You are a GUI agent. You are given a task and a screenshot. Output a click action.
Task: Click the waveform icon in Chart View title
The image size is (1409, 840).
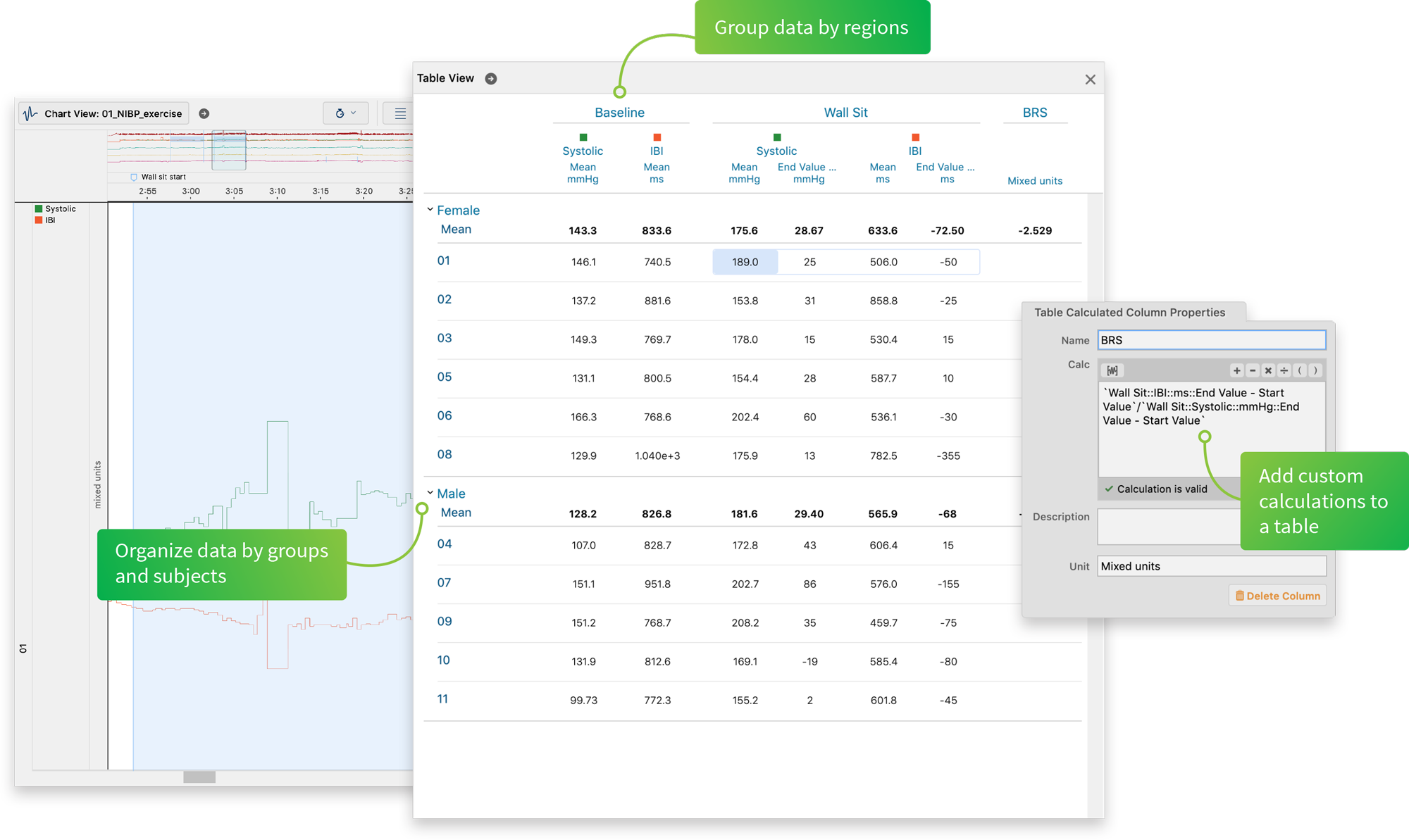(x=29, y=113)
